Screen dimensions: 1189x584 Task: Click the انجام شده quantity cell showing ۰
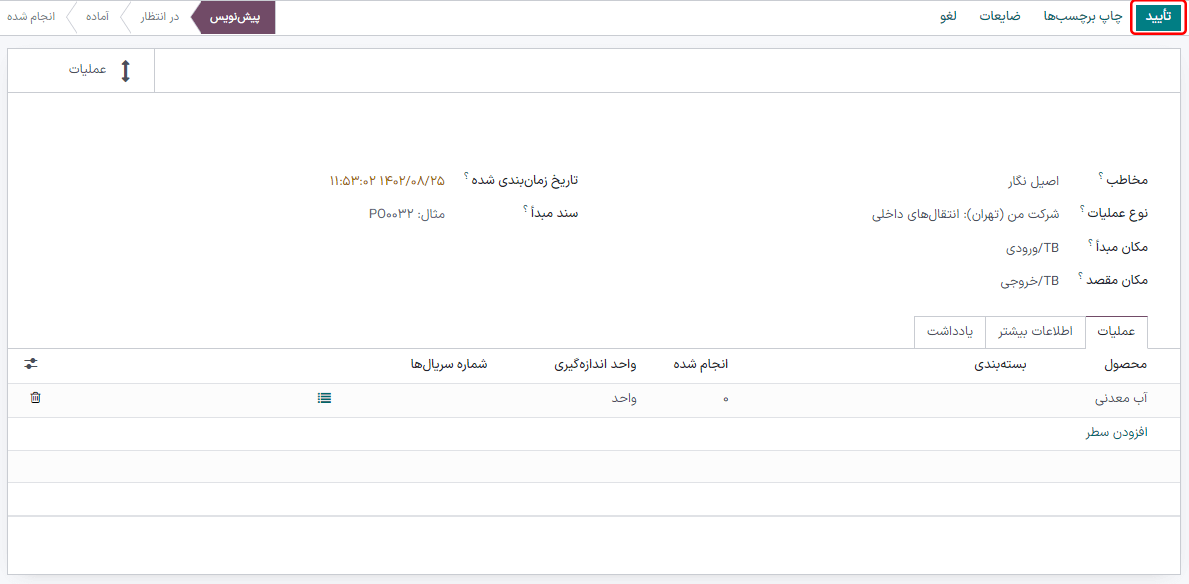point(725,398)
